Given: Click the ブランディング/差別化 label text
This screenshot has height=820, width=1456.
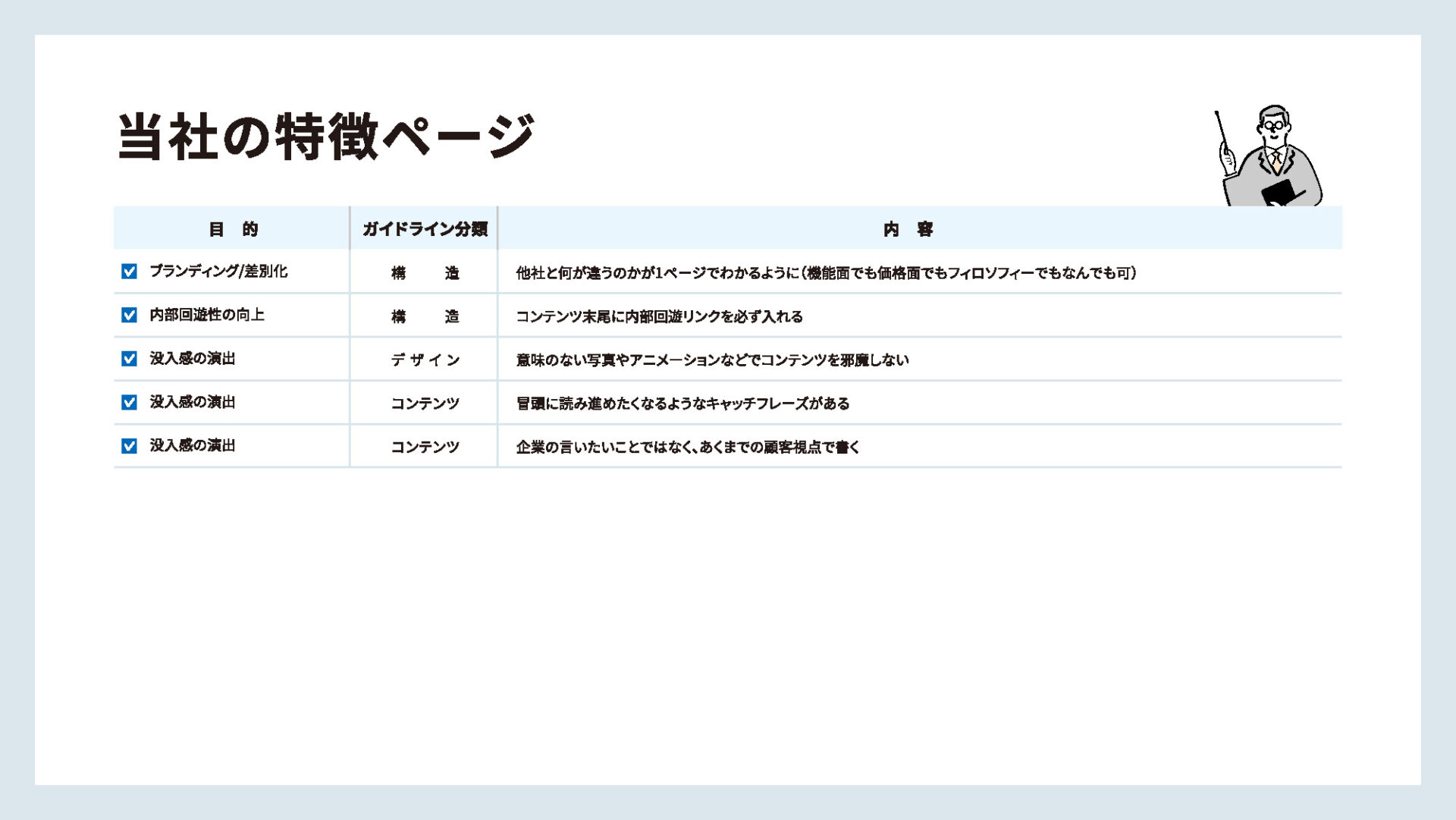Looking at the screenshot, I should pos(218,272).
